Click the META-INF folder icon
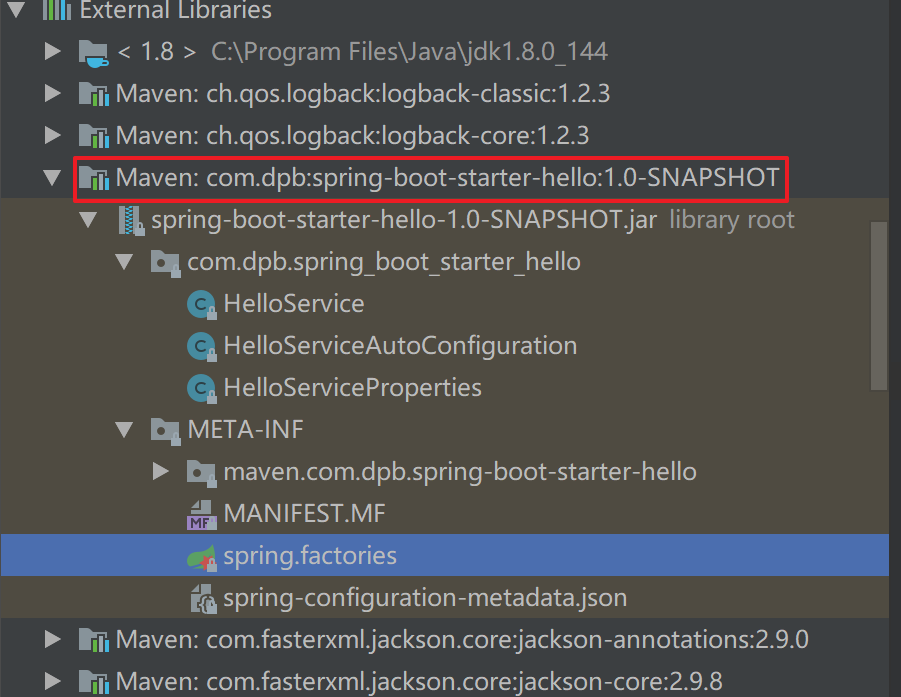Viewport: 901px width, 697px height. [x=165, y=431]
